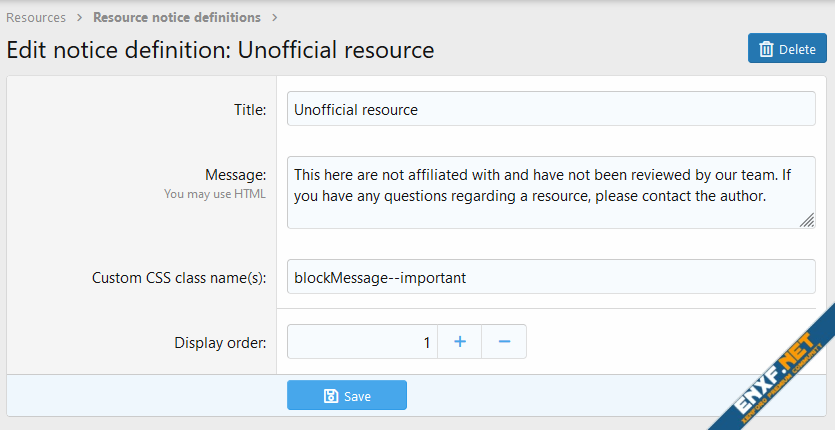Click the "Display order:" label
The height and width of the screenshot is (430, 835).
pyautogui.click(x=220, y=343)
